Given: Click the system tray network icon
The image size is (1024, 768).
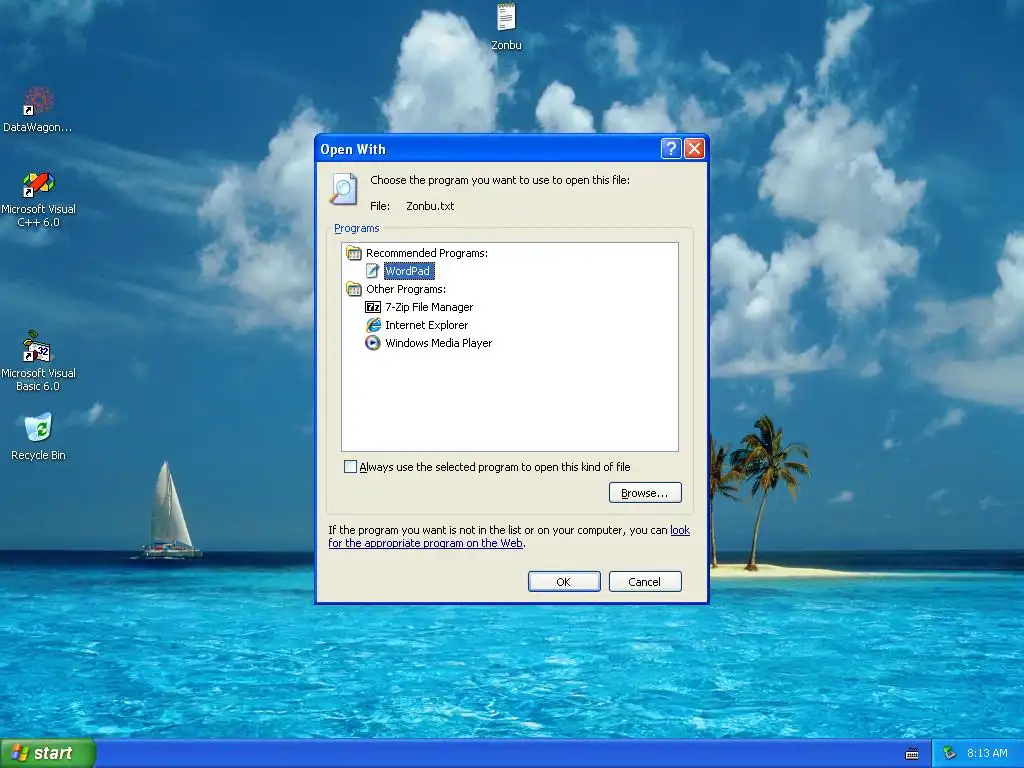Looking at the screenshot, I should click(x=949, y=754).
